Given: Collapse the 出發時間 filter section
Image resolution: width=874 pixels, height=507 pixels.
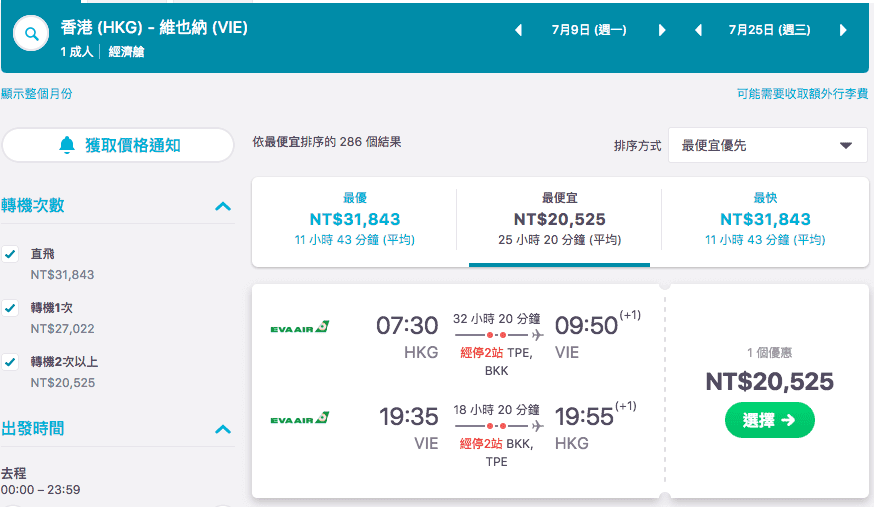Looking at the screenshot, I should (223, 429).
